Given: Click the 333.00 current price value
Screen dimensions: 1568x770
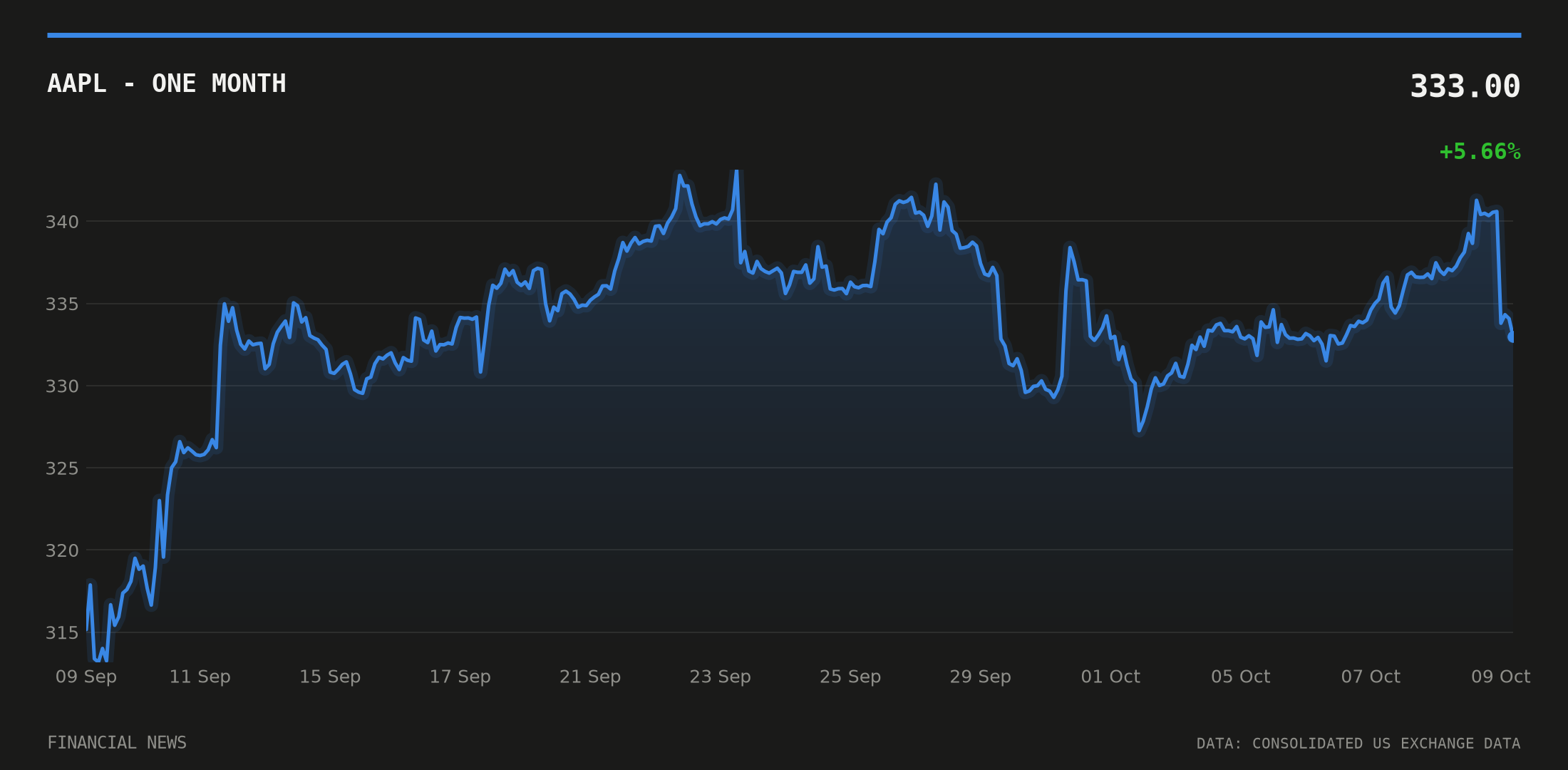Looking at the screenshot, I should [1465, 86].
